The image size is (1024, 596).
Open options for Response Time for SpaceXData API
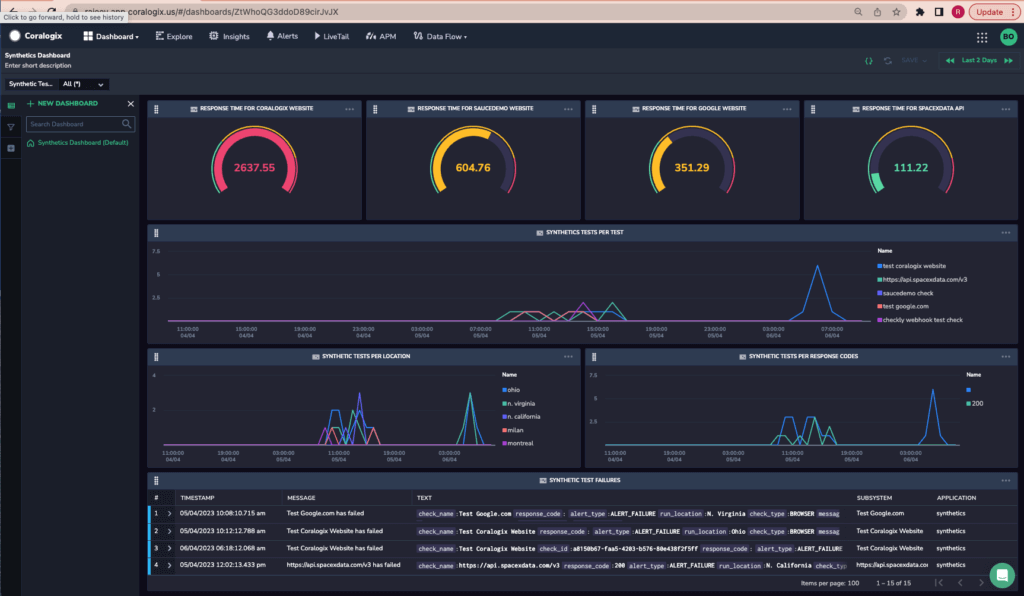(1006, 109)
